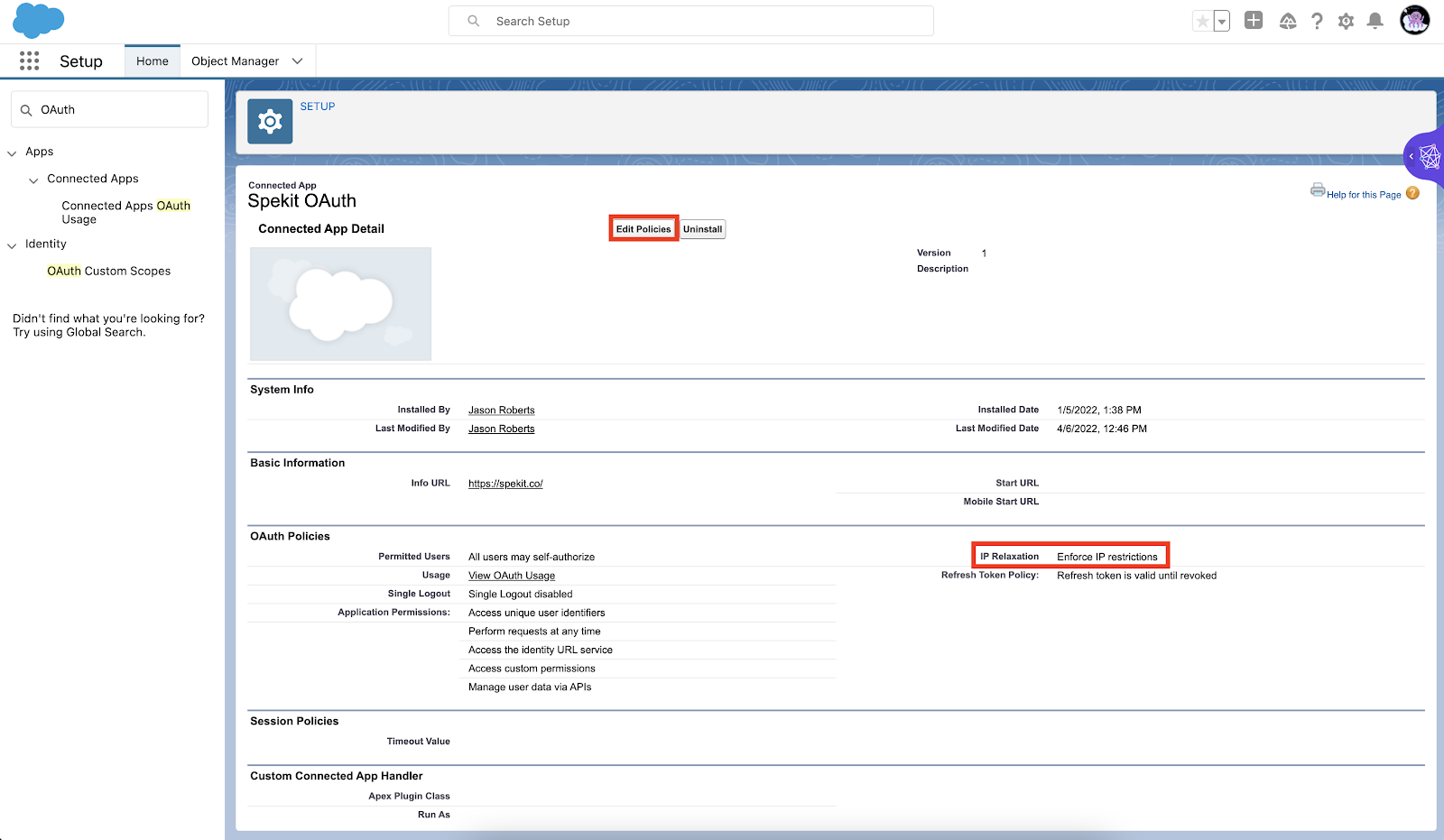The width and height of the screenshot is (1444, 840).
Task: Open the purple side panel widget
Action: (1426, 157)
